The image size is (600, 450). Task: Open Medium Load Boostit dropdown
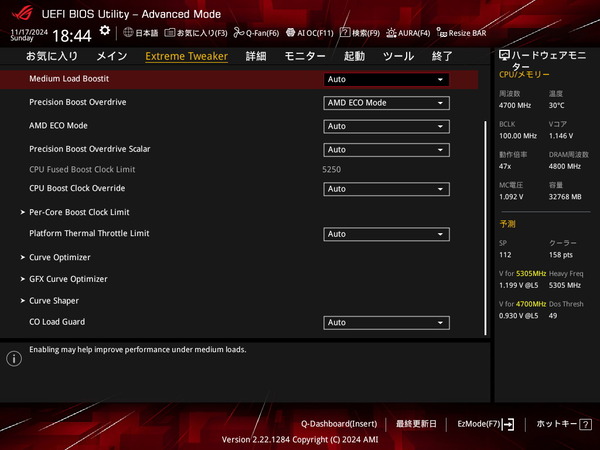(x=386, y=80)
